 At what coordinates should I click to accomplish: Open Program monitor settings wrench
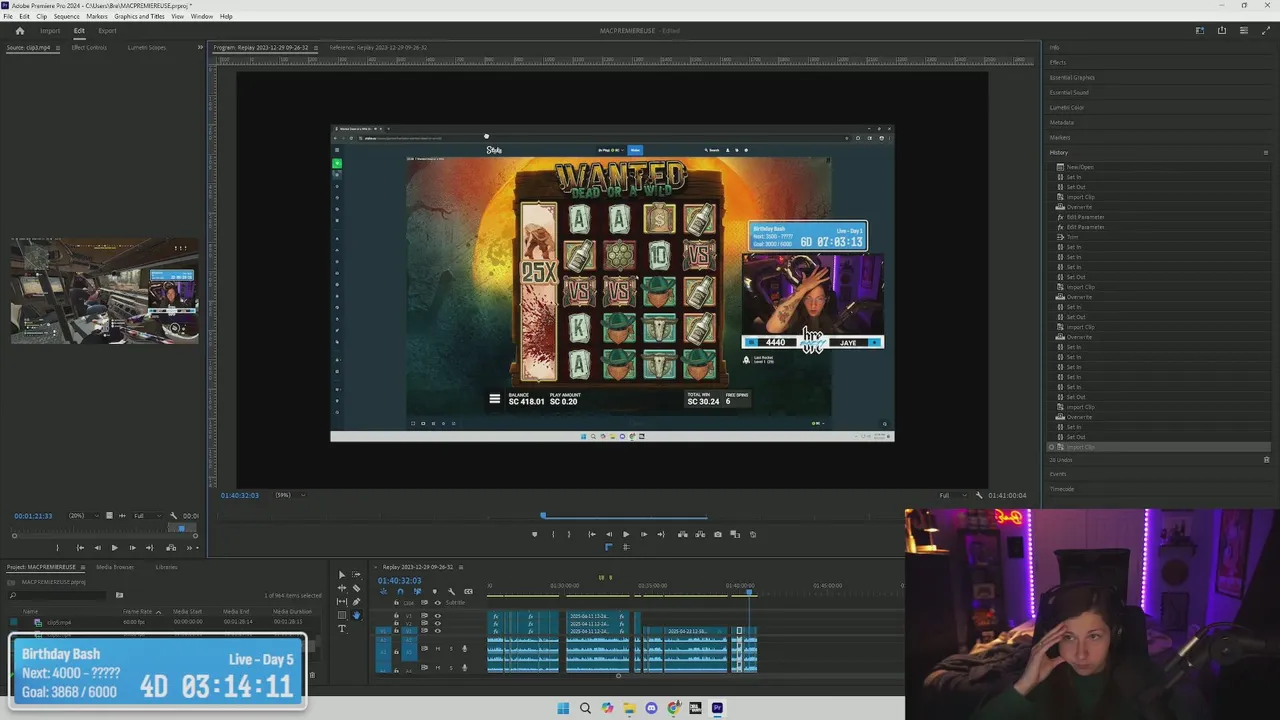tap(979, 495)
